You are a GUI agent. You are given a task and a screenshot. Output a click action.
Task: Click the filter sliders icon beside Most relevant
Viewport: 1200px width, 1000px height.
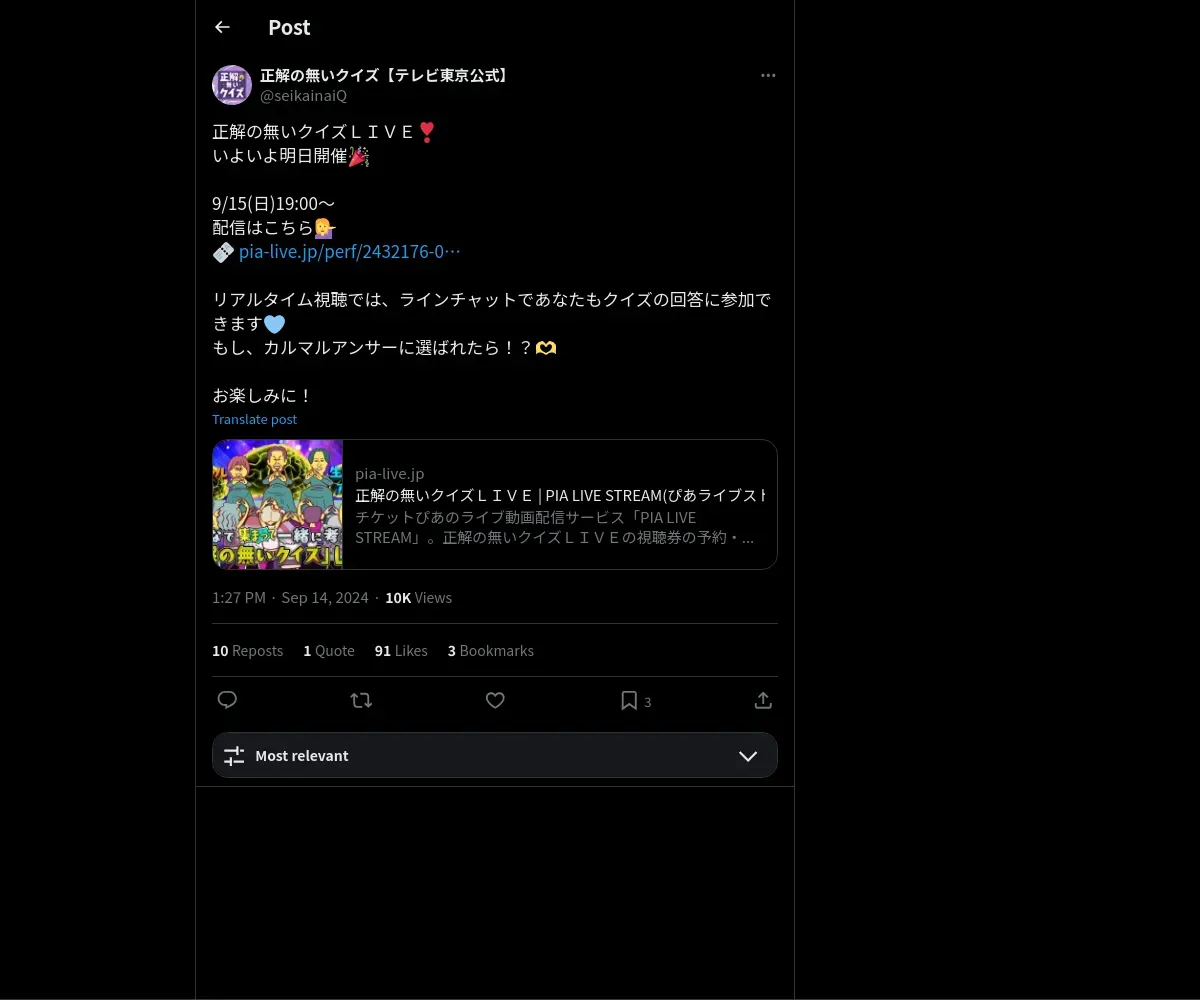(x=234, y=756)
